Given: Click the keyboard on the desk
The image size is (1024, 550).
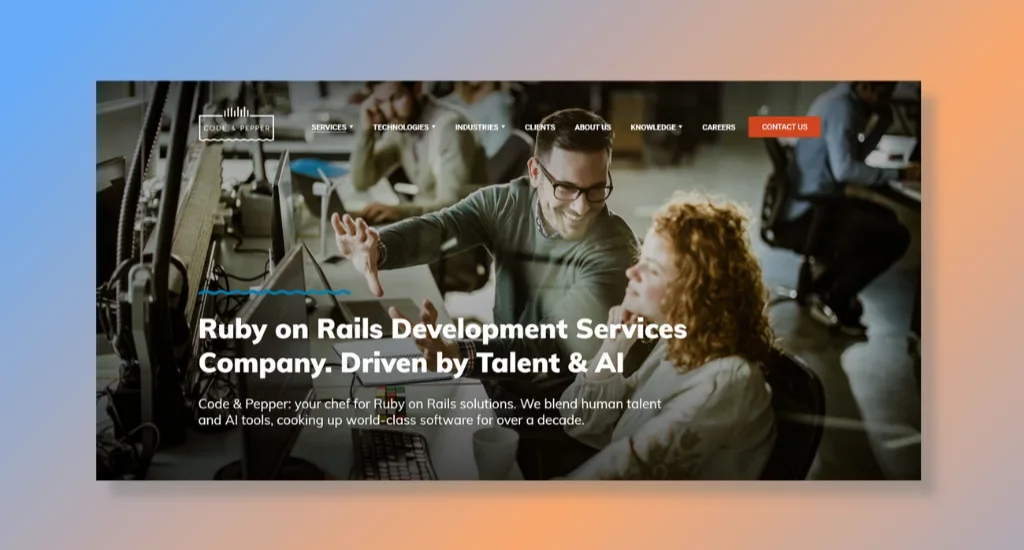Looking at the screenshot, I should pos(393,455).
